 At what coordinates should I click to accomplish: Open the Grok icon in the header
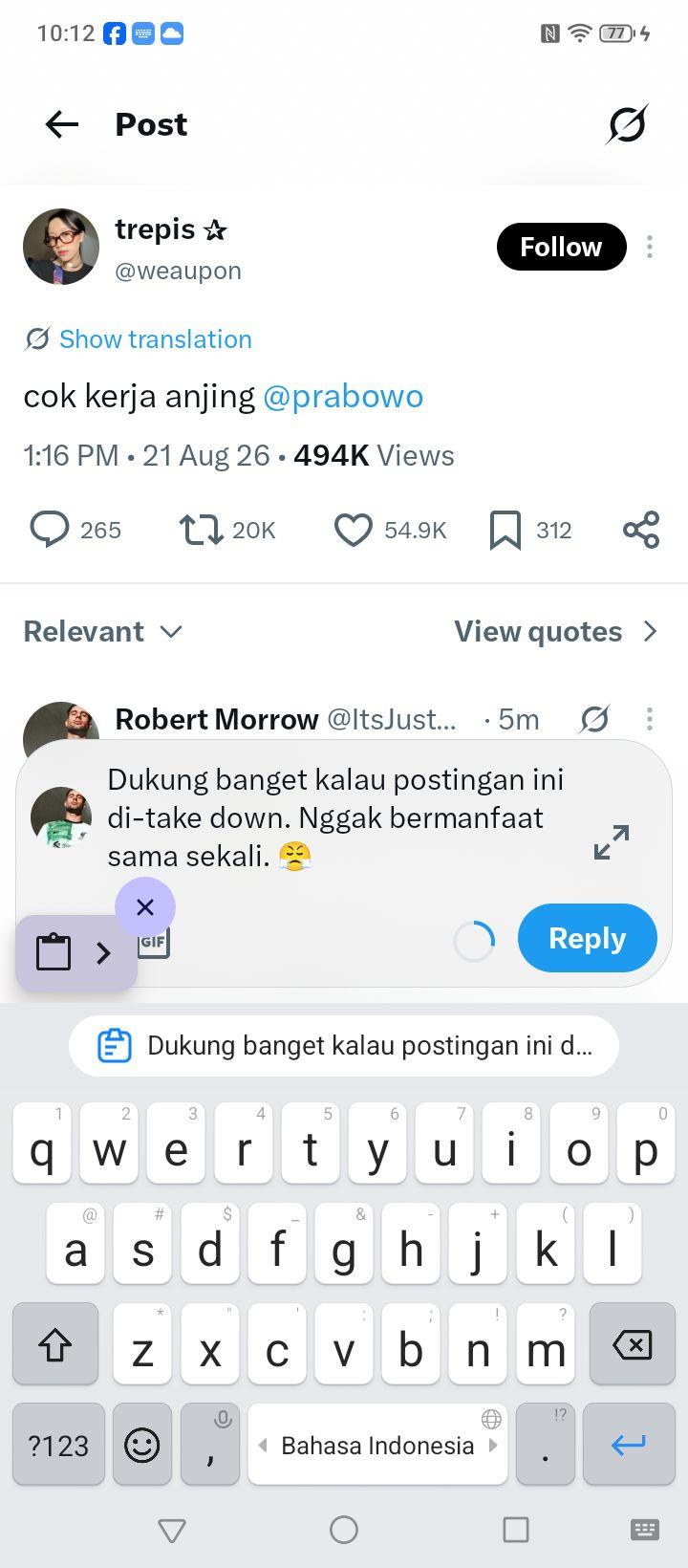[627, 124]
